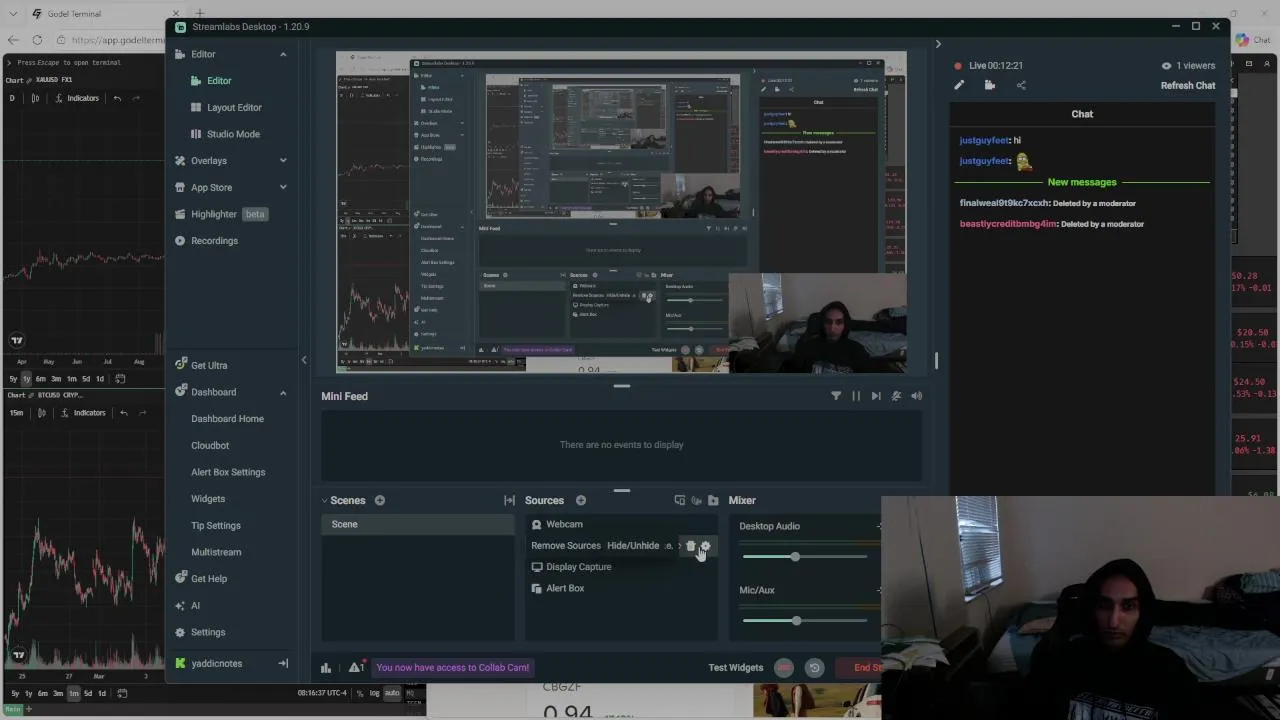
Task: Start recording with the REC button
Action: 784,668
